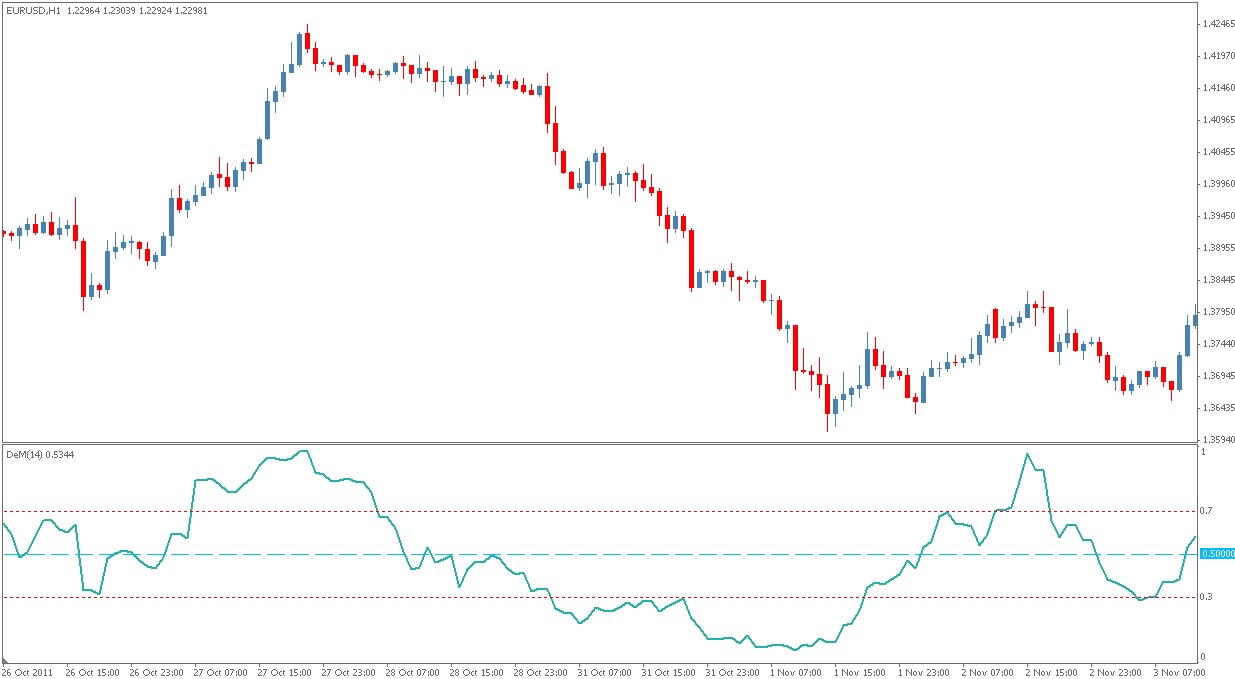Select the highlighted 0.5000 level price tag
The width and height of the screenshot is (1235, 679).
(x=1218, y=553)
